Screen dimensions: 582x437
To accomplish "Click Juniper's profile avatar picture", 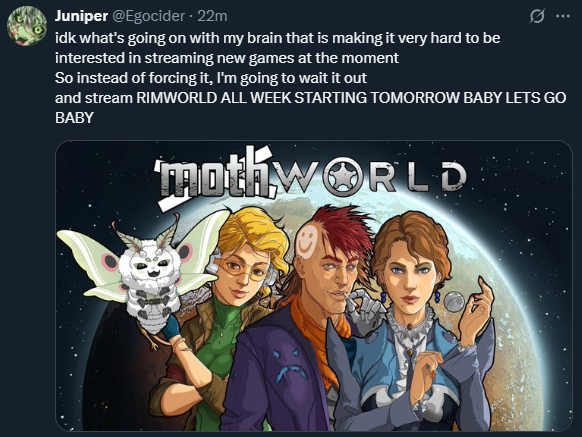I will 27,26.
